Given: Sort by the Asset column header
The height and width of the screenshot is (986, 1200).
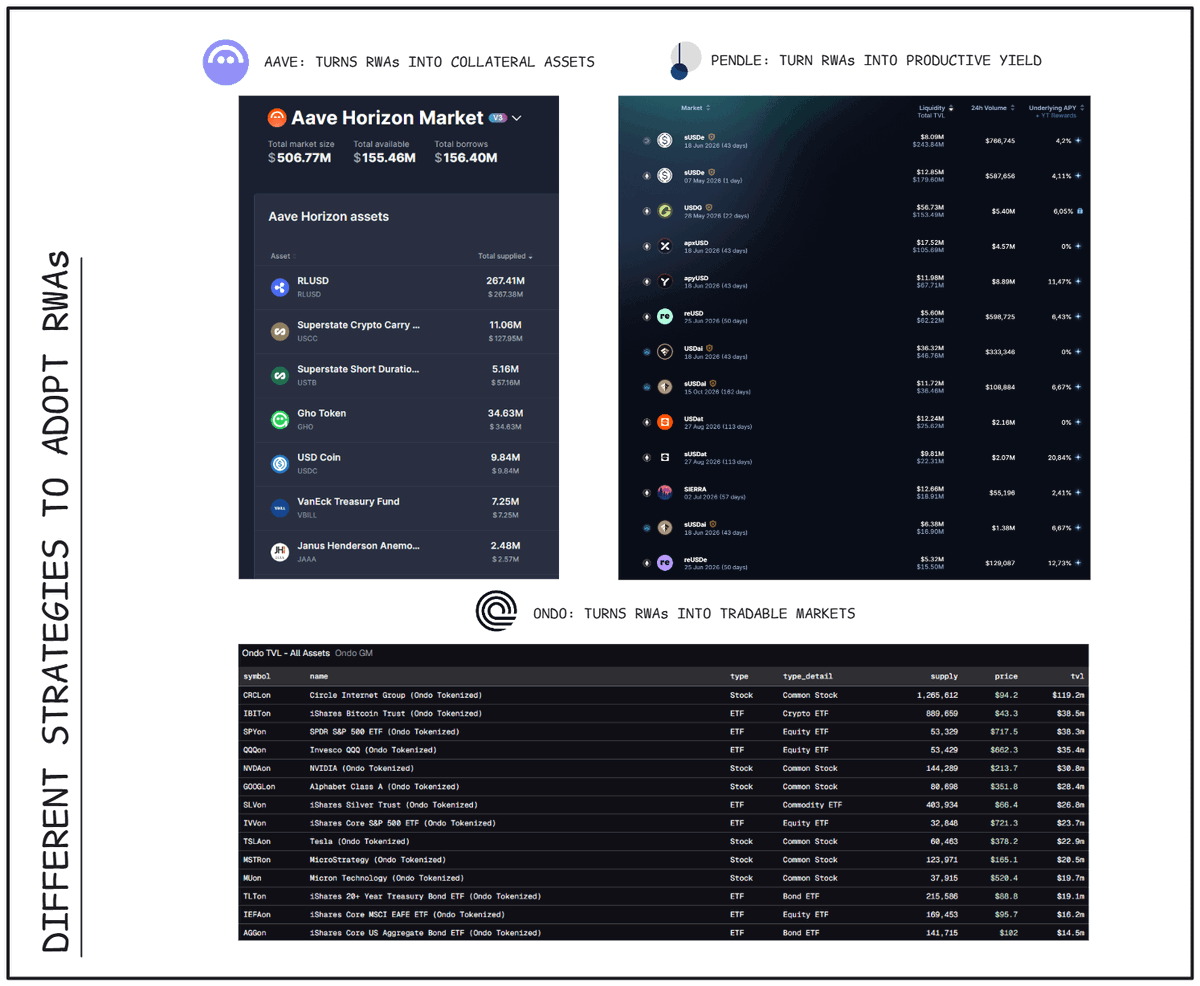Looking at the screenshot, I should point(283,256).
